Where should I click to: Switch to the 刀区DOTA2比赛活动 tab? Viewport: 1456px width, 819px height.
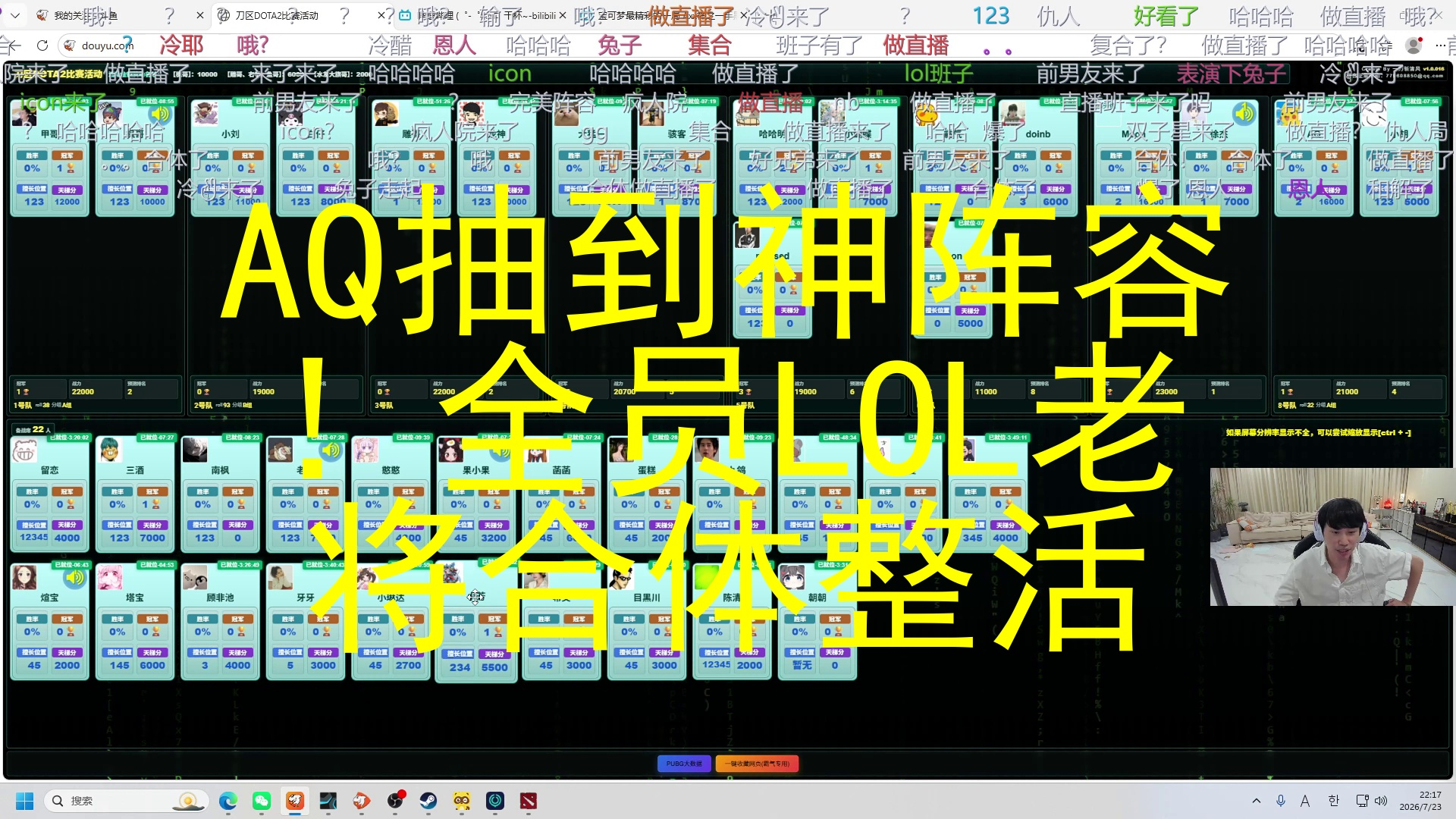pos(300,15)
